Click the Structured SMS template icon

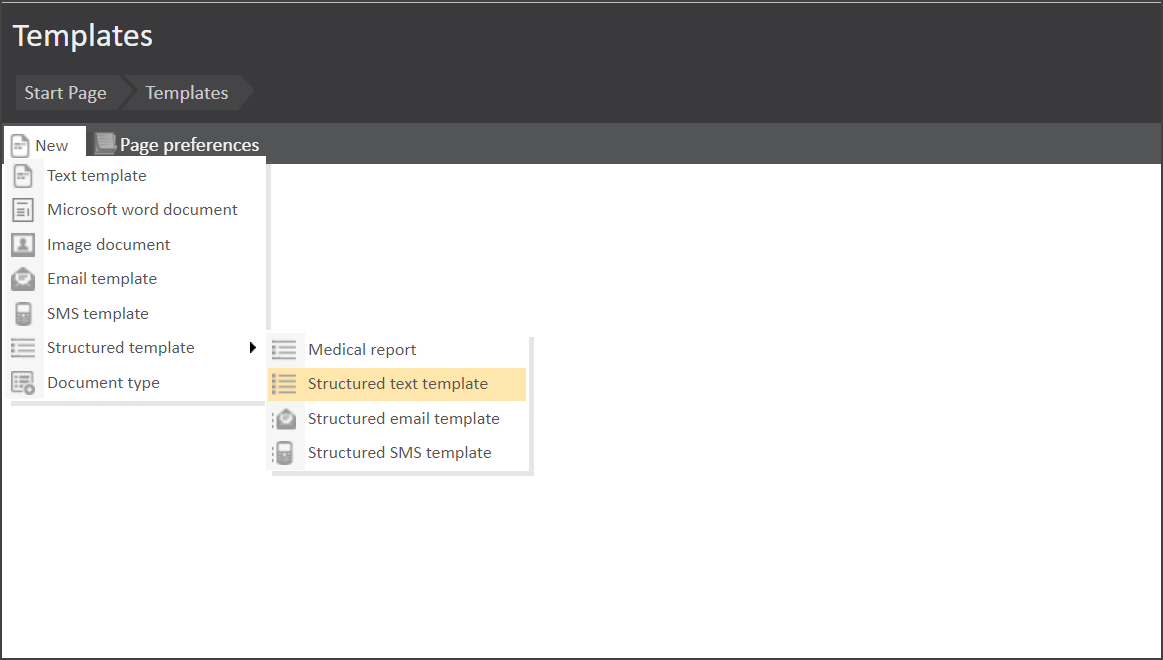[x=284, y=453]
